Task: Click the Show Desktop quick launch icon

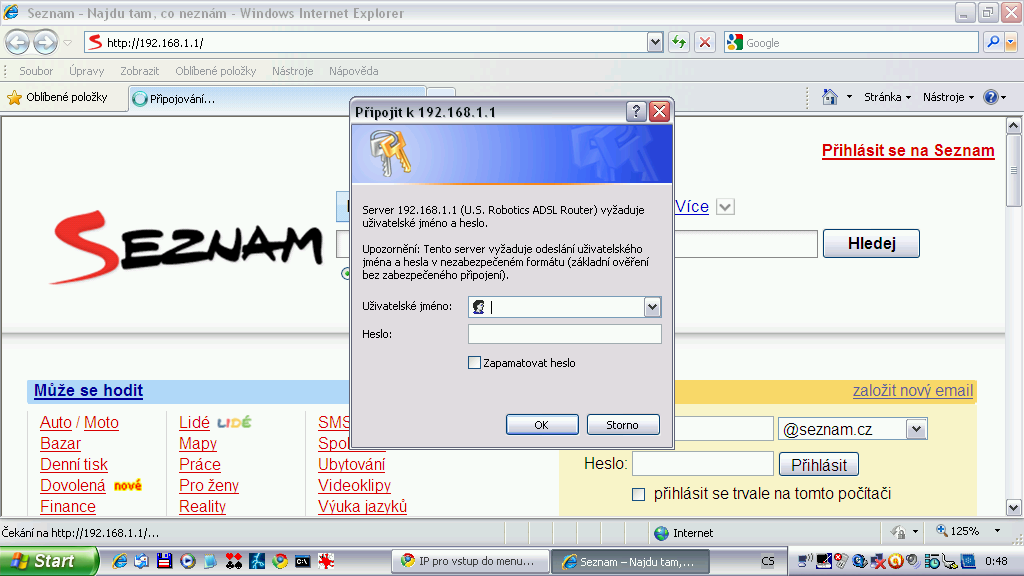Action: (x=142, y=561)
